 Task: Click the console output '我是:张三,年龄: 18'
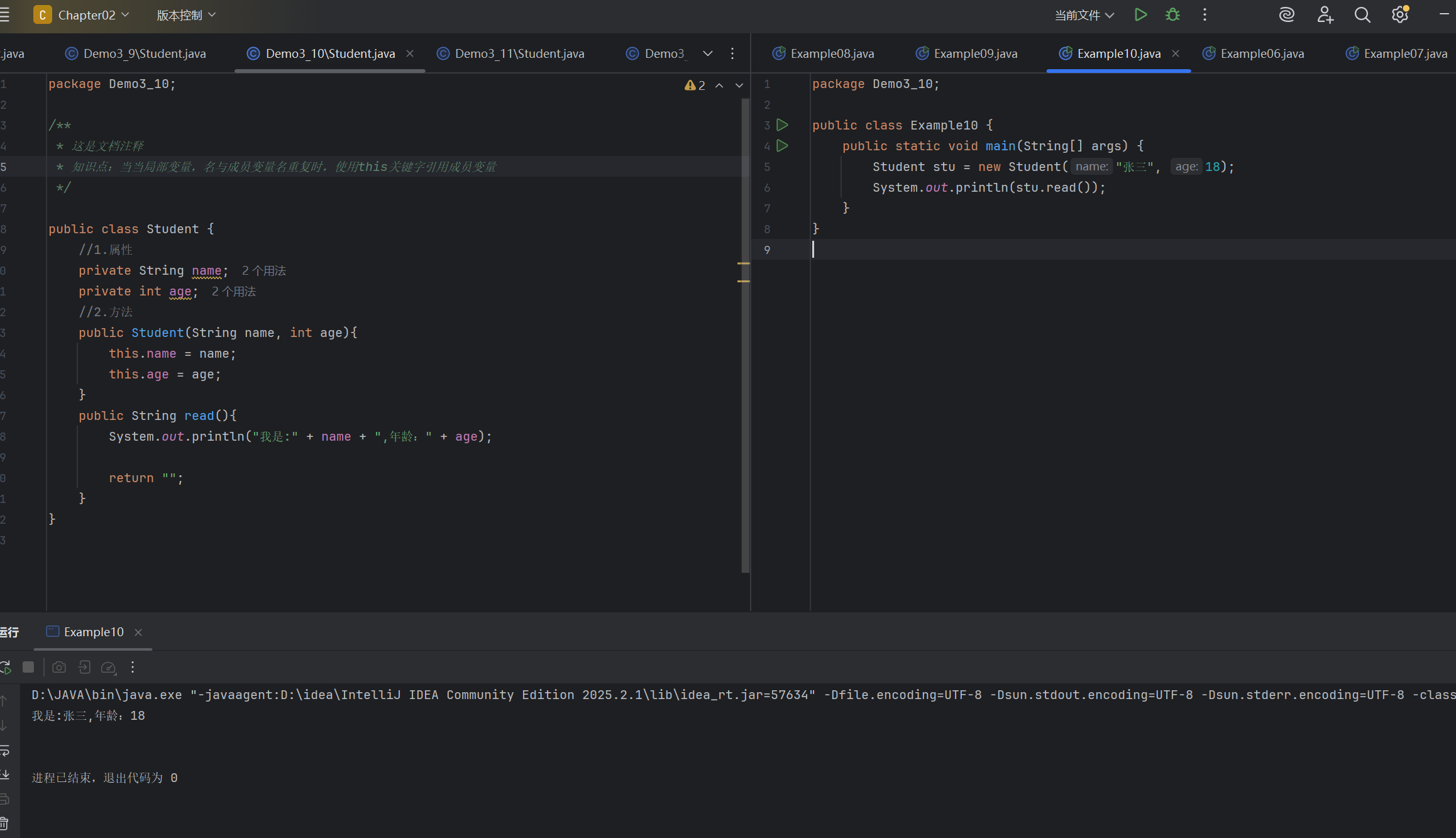click(89, 716)
